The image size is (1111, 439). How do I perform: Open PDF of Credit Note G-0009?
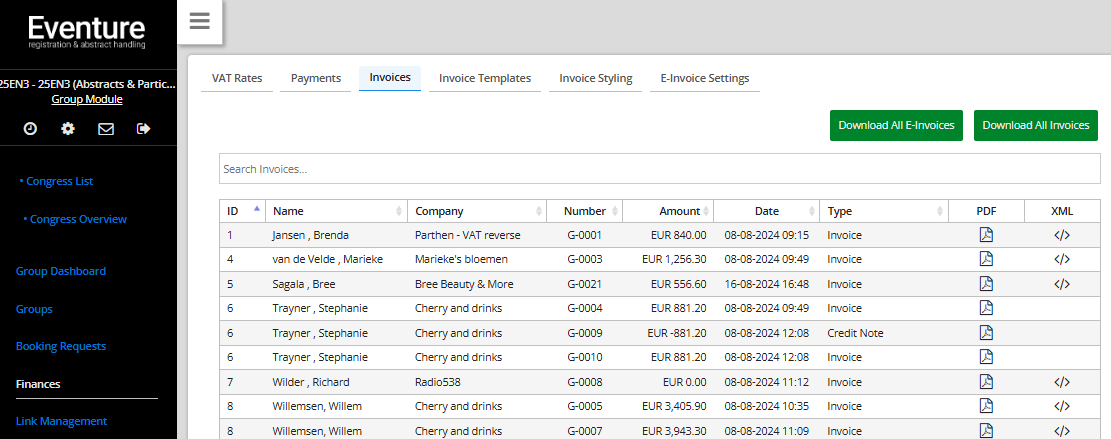986,332
